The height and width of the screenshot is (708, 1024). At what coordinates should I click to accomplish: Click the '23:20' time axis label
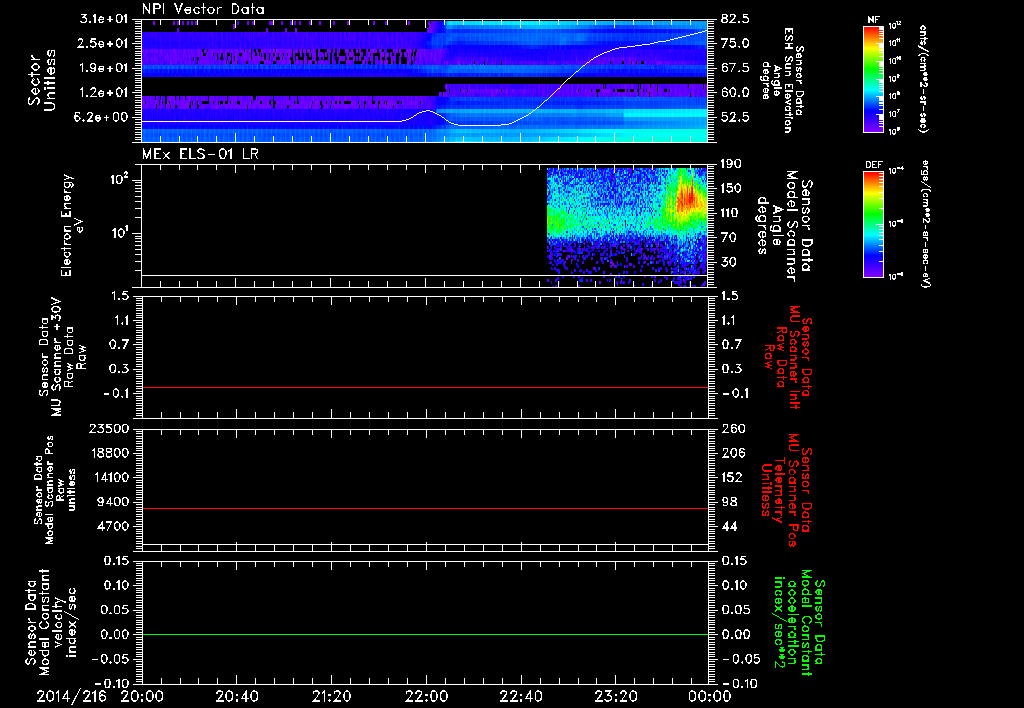pos(615,696)
